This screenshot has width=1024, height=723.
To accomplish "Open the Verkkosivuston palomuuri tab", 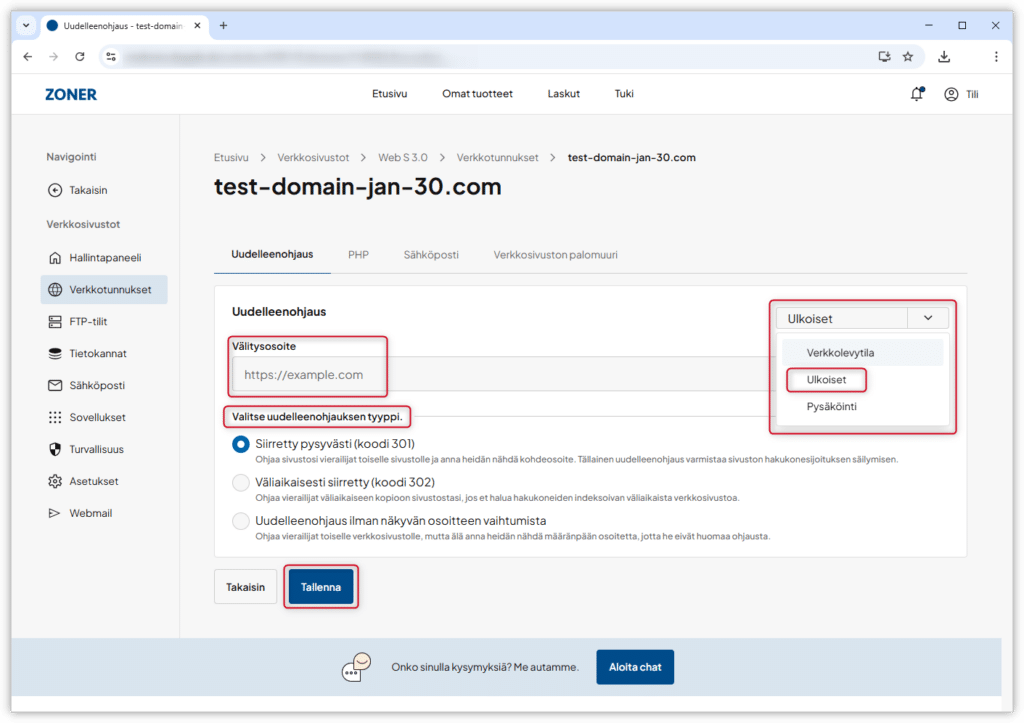I will pos(555,255).
